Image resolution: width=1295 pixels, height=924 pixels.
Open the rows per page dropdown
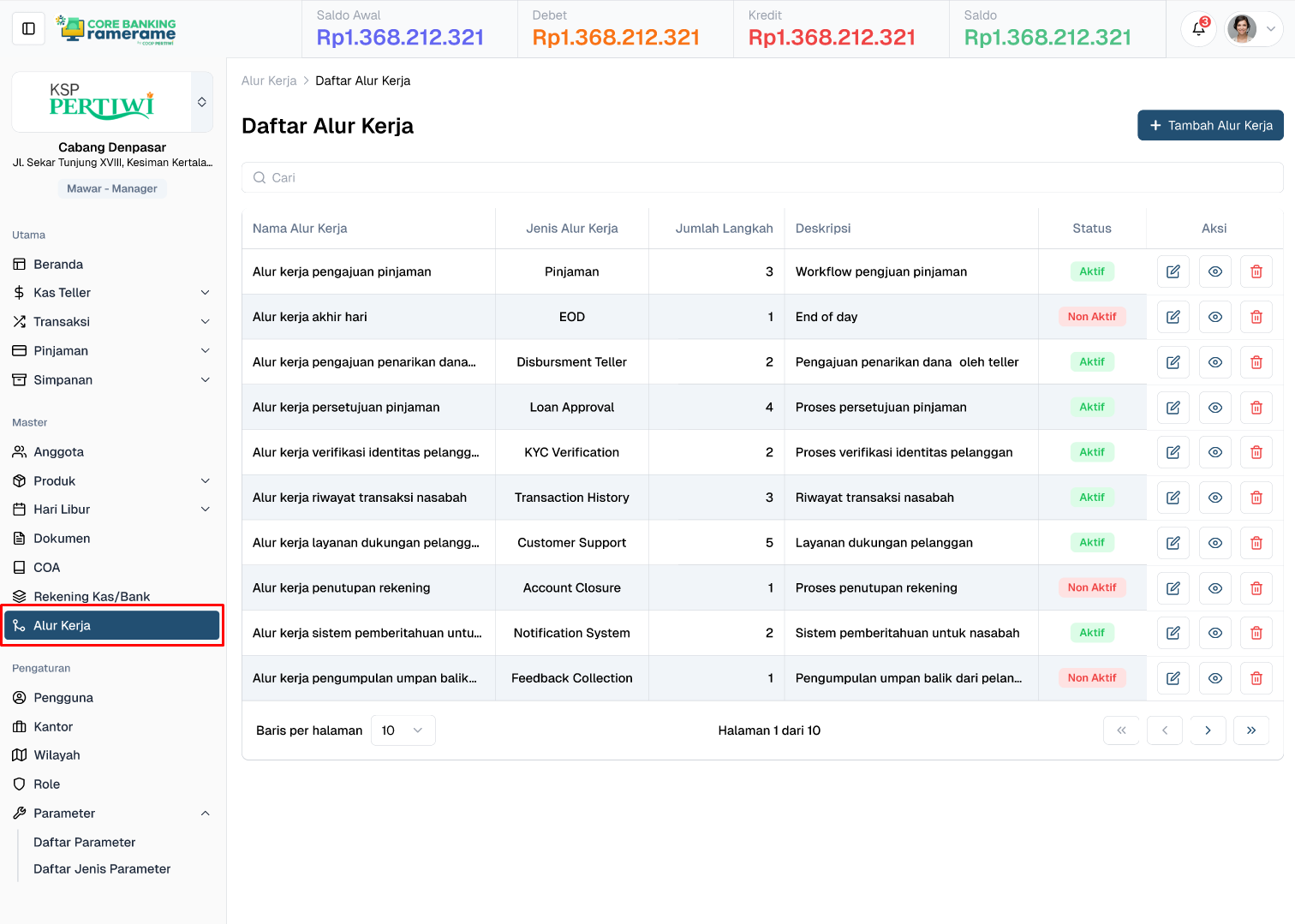pyautogui.click(x=403, y=730)
